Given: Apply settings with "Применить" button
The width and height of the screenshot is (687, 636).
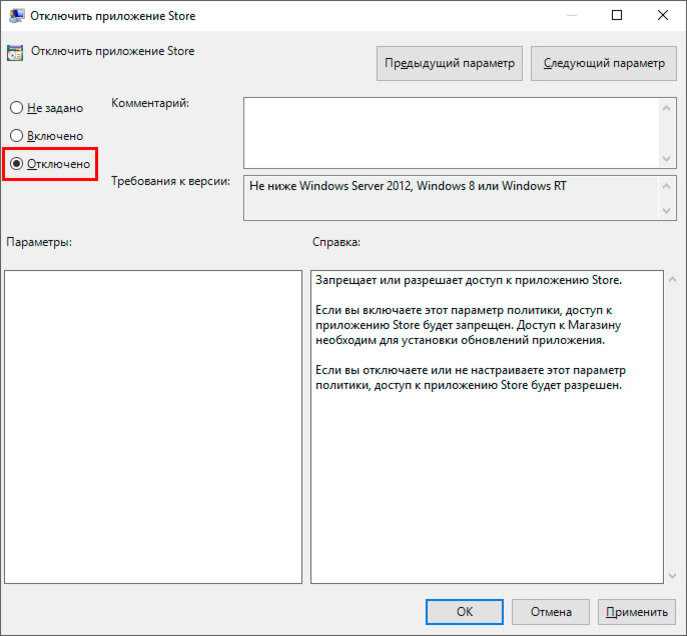Looking at the screenshot, I should pos(637,611).
